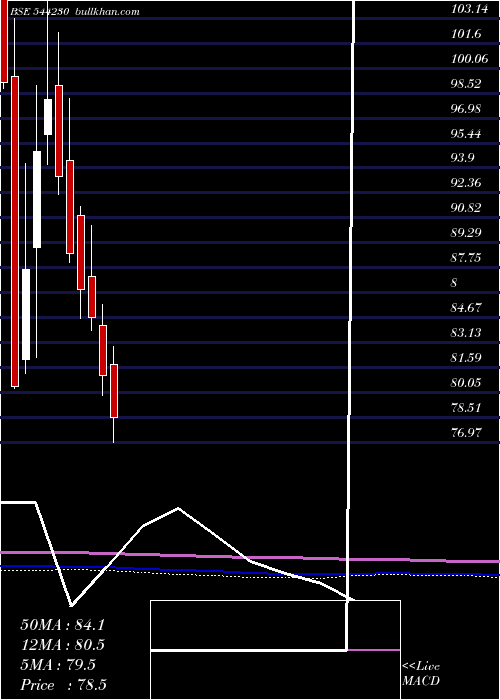Click the '<<Live MACD' label
Viewport: 500px width, 700px height.
coord(421,674)
